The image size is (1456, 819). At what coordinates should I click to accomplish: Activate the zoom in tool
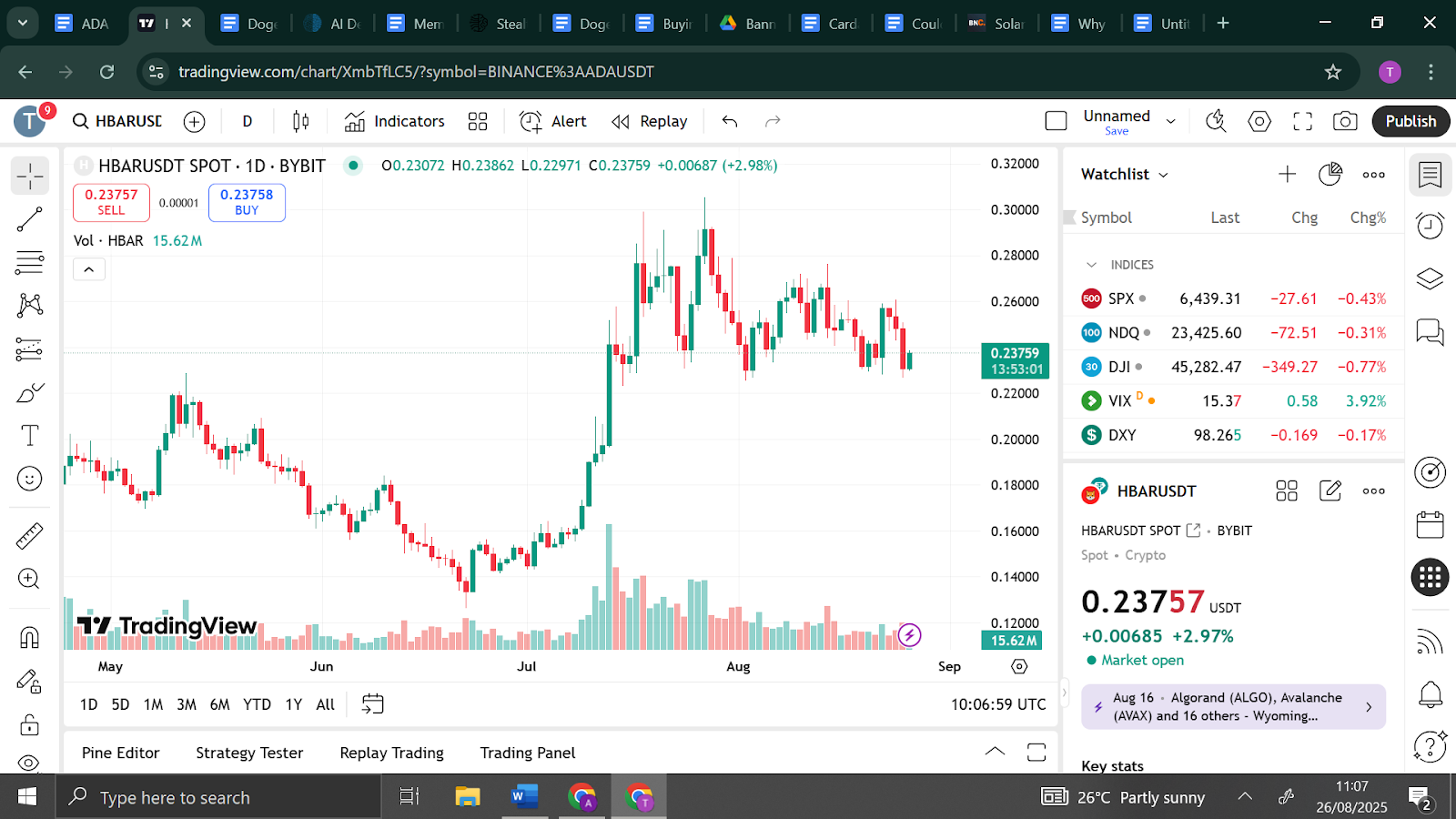point(30,579)
